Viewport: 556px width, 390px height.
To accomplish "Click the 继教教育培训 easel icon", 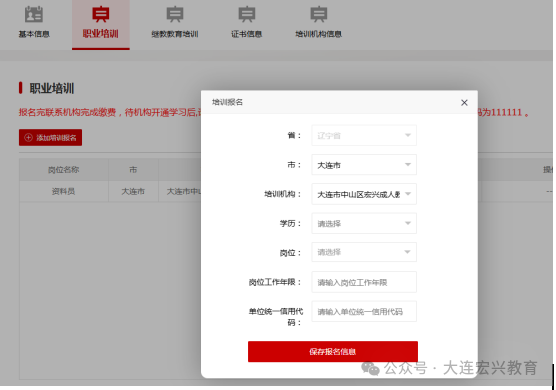I will coord(175,14).
